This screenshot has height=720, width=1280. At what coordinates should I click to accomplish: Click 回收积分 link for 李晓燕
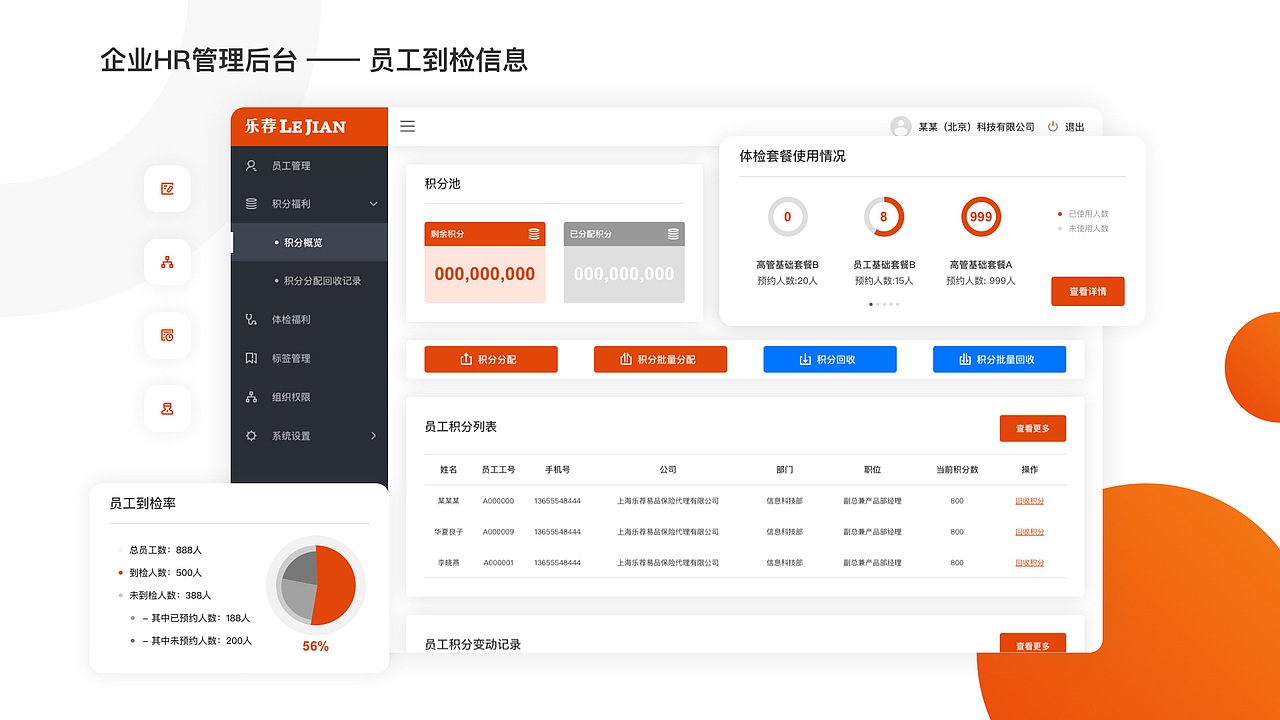click(1029, 563)
